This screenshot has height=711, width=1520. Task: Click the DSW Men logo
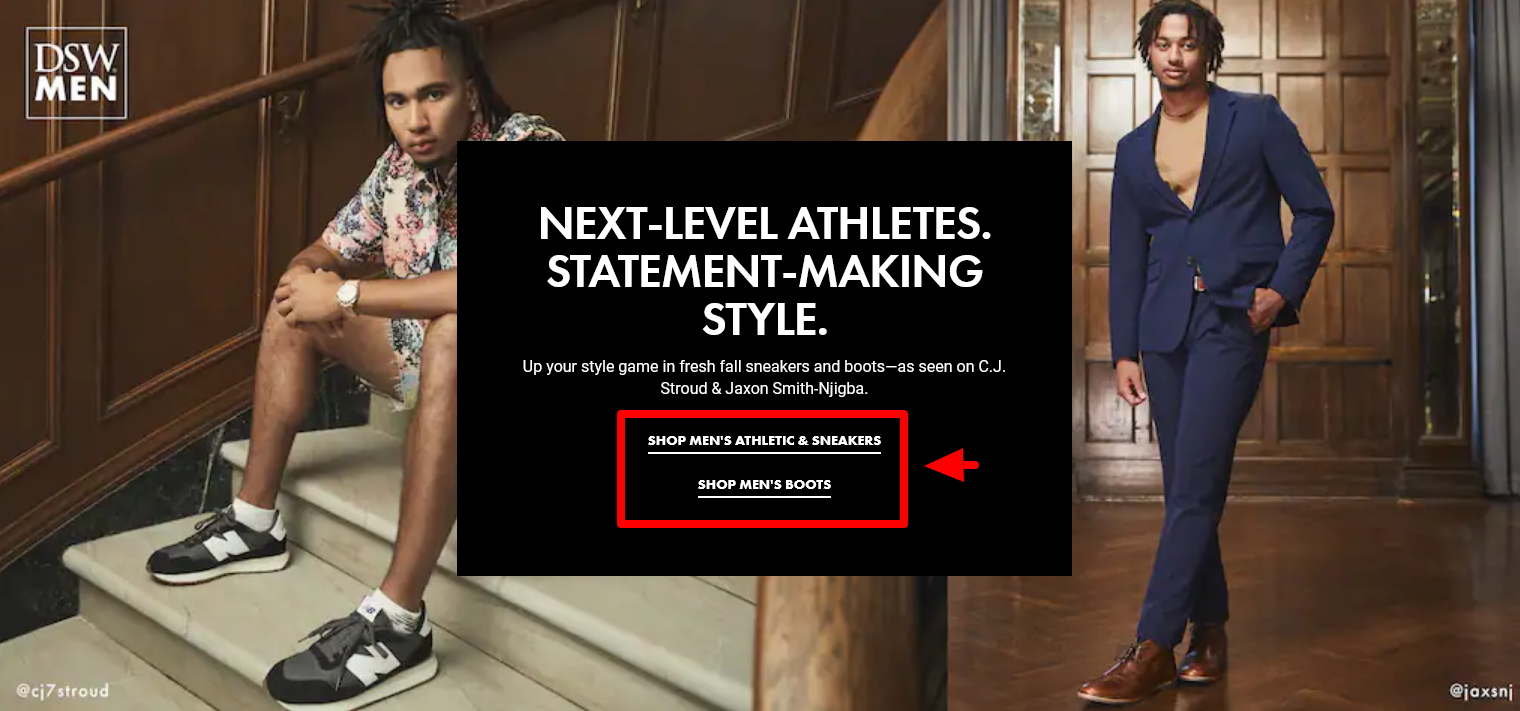coord(76,73)
